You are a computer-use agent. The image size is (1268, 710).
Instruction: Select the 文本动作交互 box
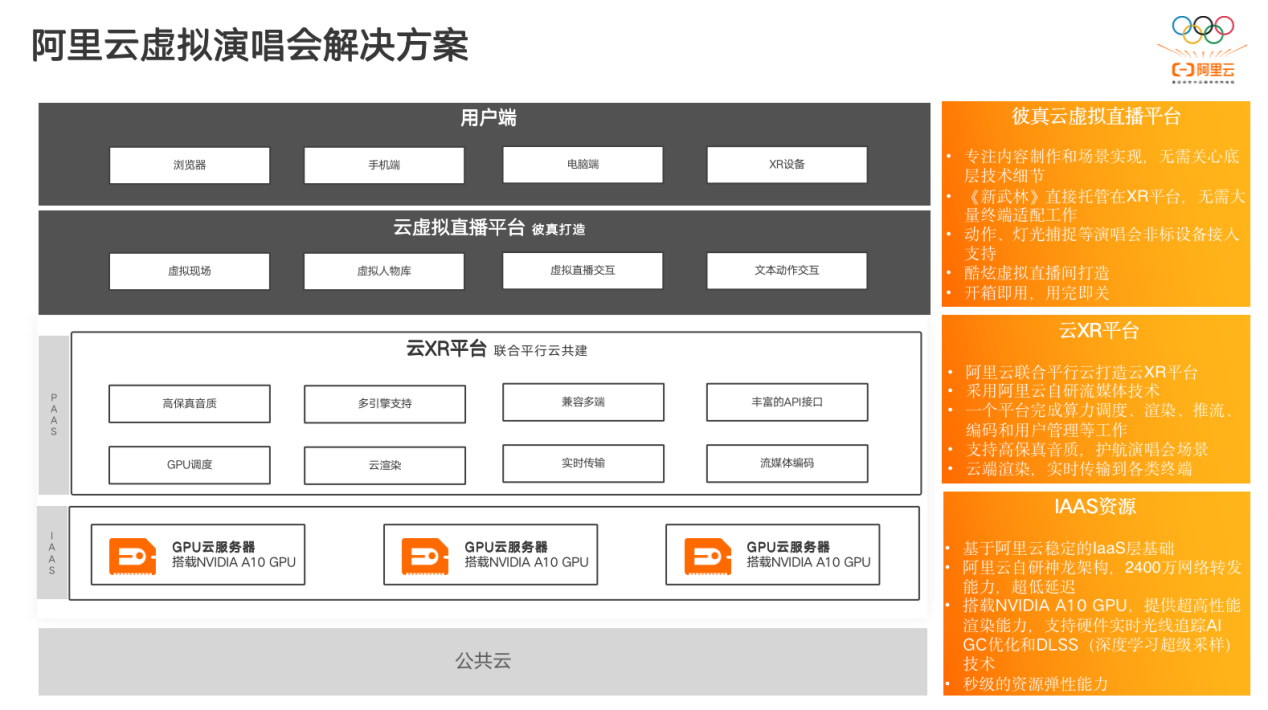coord(787,270)
